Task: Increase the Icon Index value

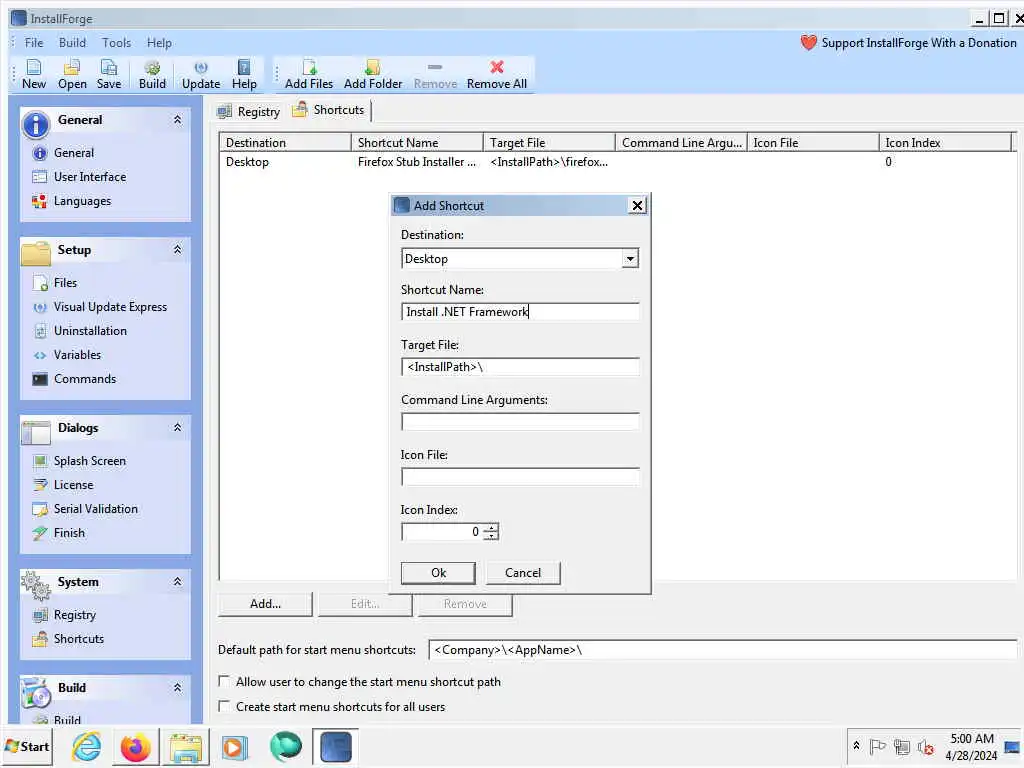Action: pos(491,528)
